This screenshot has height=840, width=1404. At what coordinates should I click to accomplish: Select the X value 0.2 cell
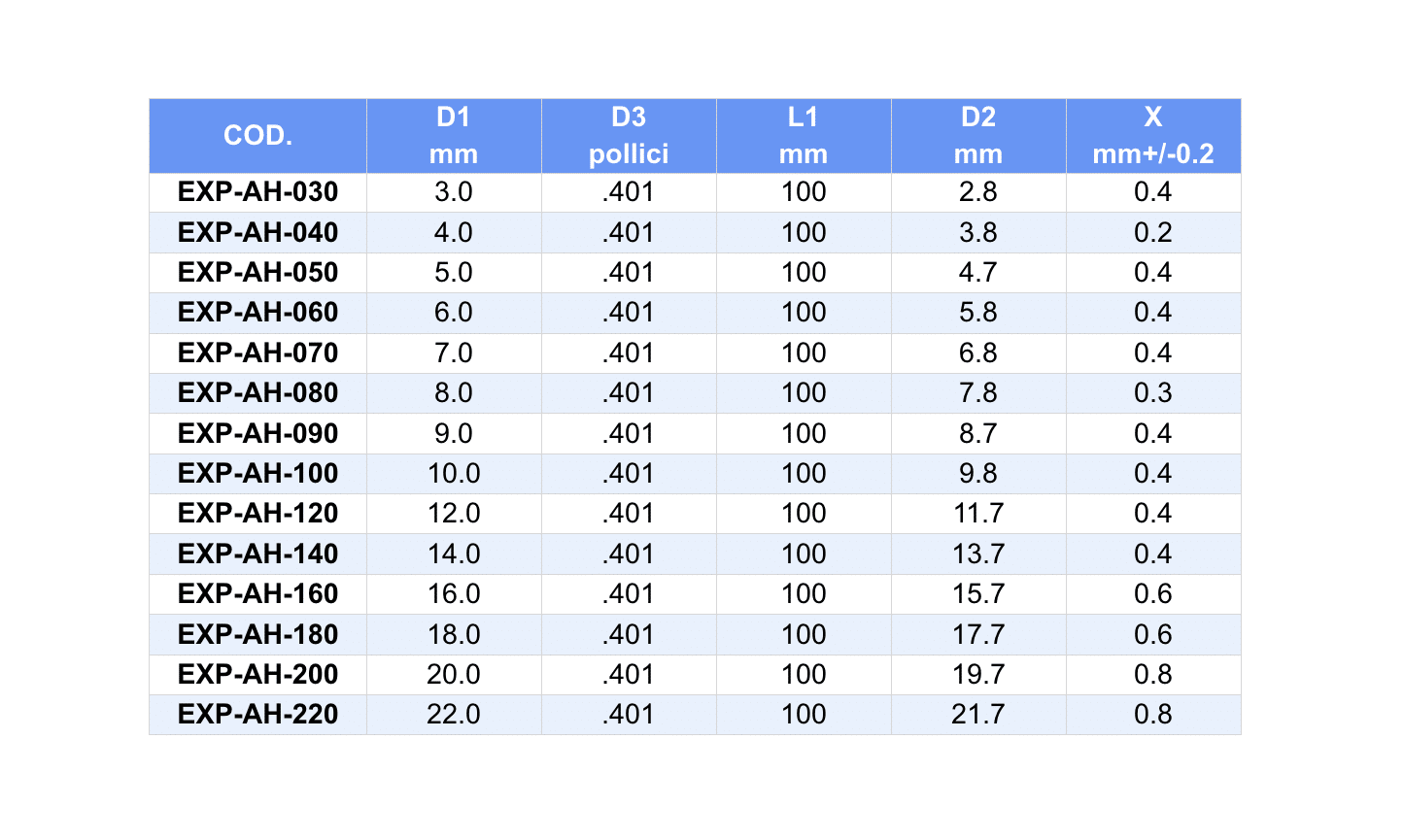1153,233
